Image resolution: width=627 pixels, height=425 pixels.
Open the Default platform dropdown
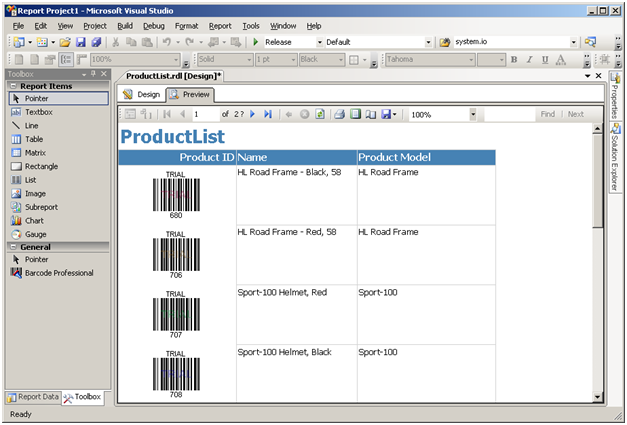tap(428, 42)
